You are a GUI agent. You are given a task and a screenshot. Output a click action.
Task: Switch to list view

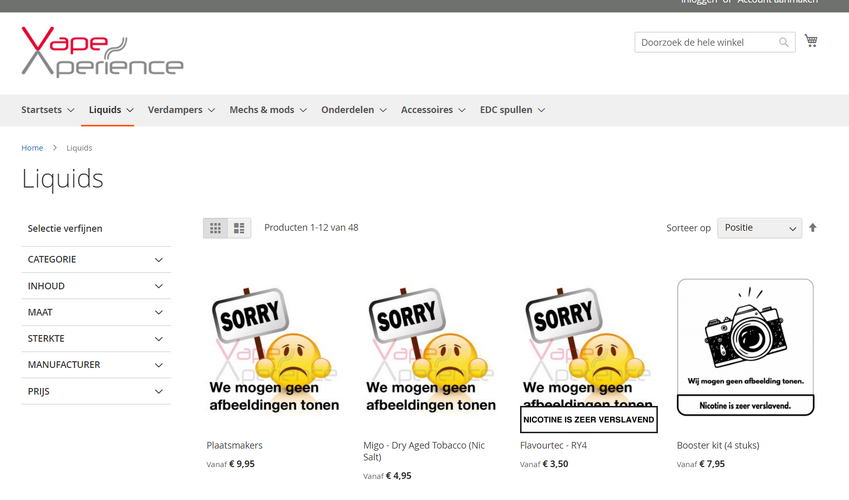click(239, 228)
